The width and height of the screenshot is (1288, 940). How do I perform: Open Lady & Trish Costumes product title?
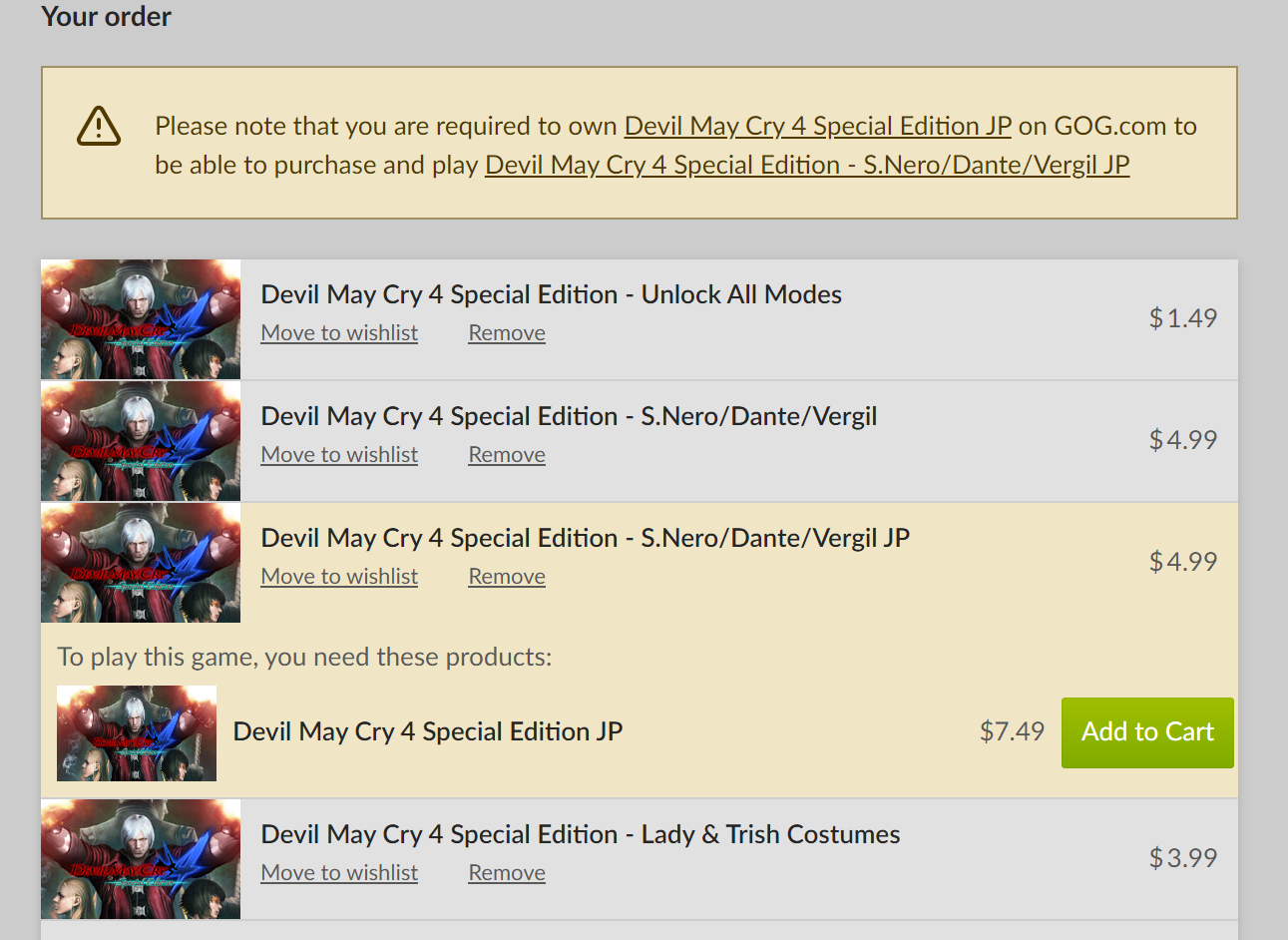click(581, 834)
